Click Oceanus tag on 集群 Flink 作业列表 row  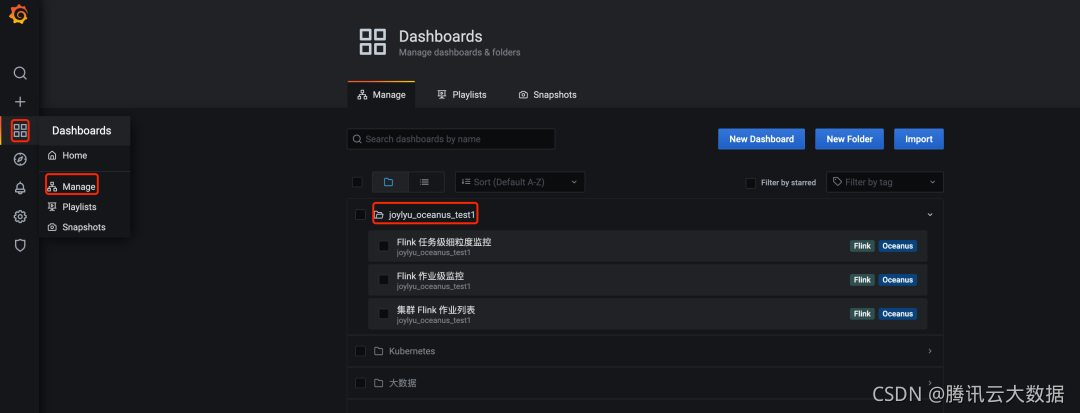coord(897,313)
